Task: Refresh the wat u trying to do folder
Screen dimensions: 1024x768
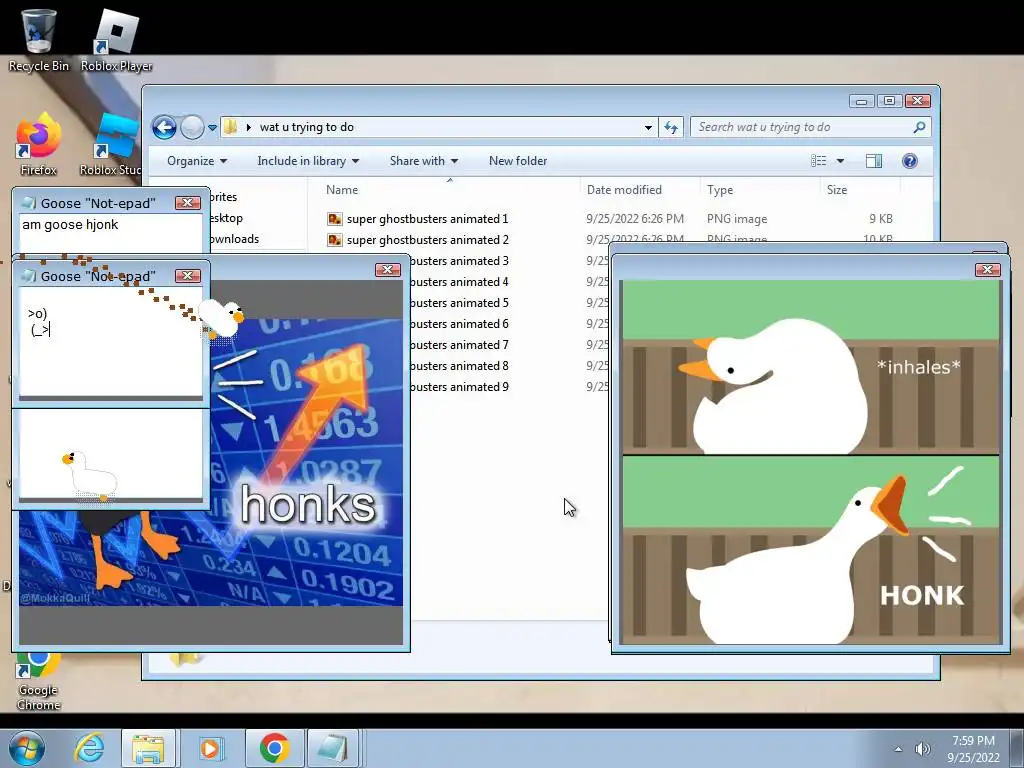Action: tap(671, 127)
